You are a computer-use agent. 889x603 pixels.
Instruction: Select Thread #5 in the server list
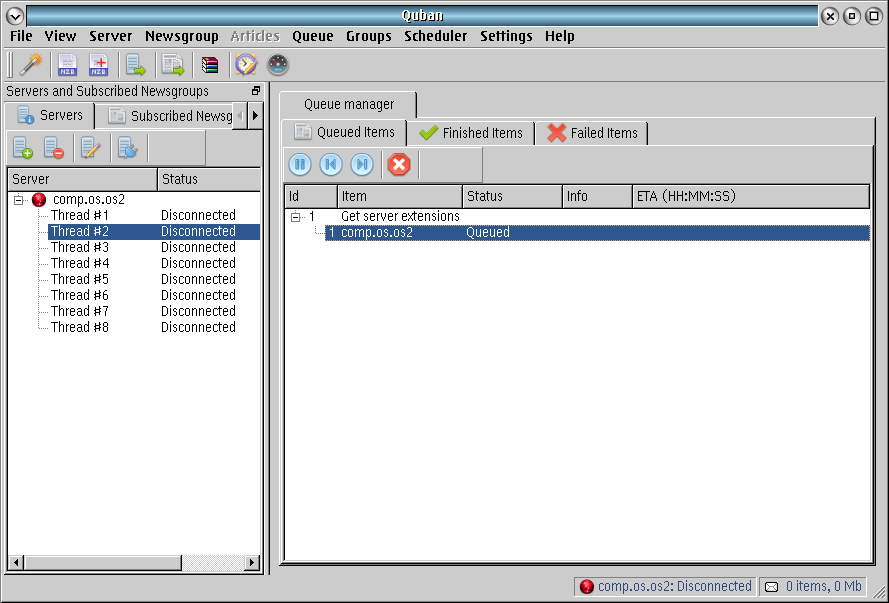(80, 279)
